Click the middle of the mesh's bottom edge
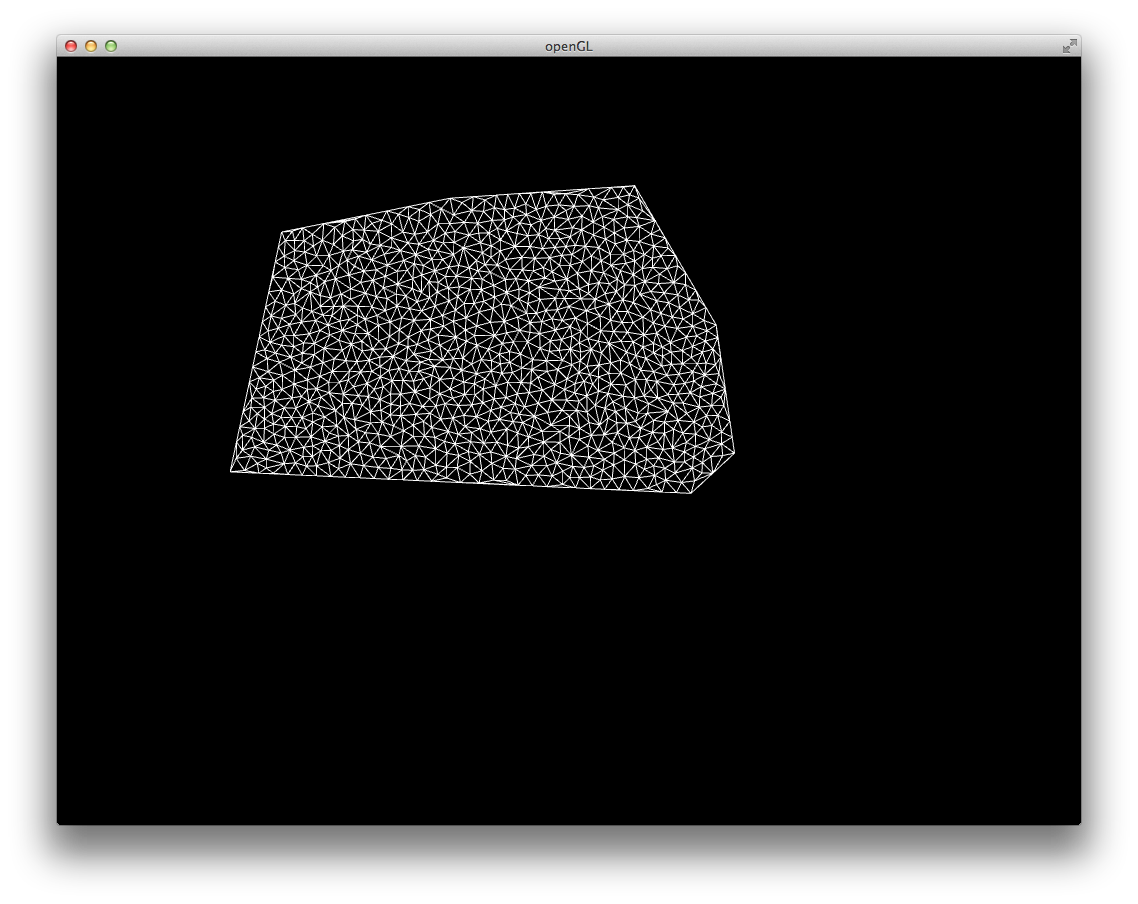This screenshot has height=904, width=1138. [x=461, y=482]
